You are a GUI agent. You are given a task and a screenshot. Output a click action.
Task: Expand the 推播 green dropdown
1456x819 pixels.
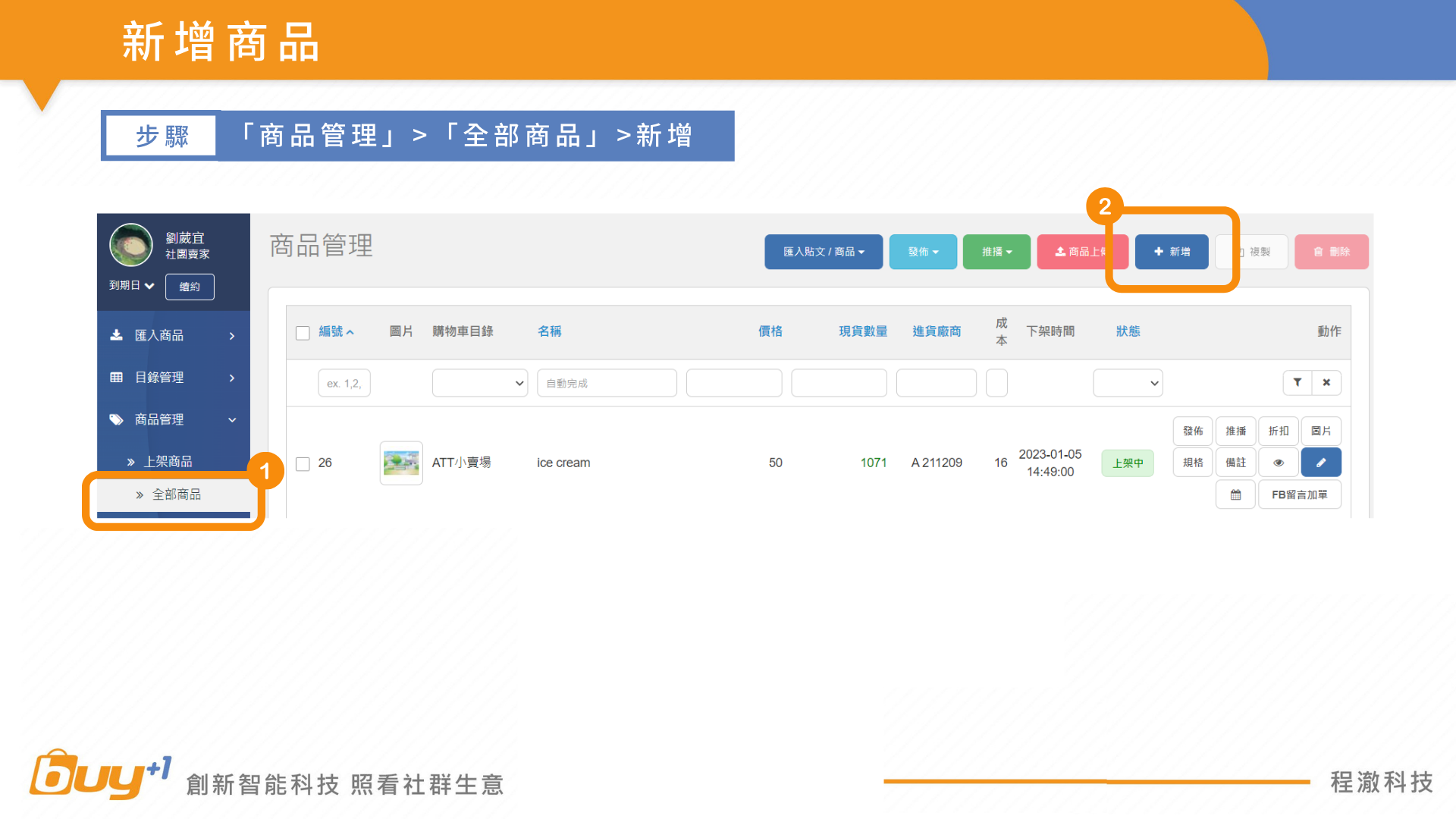coord(996,252)
